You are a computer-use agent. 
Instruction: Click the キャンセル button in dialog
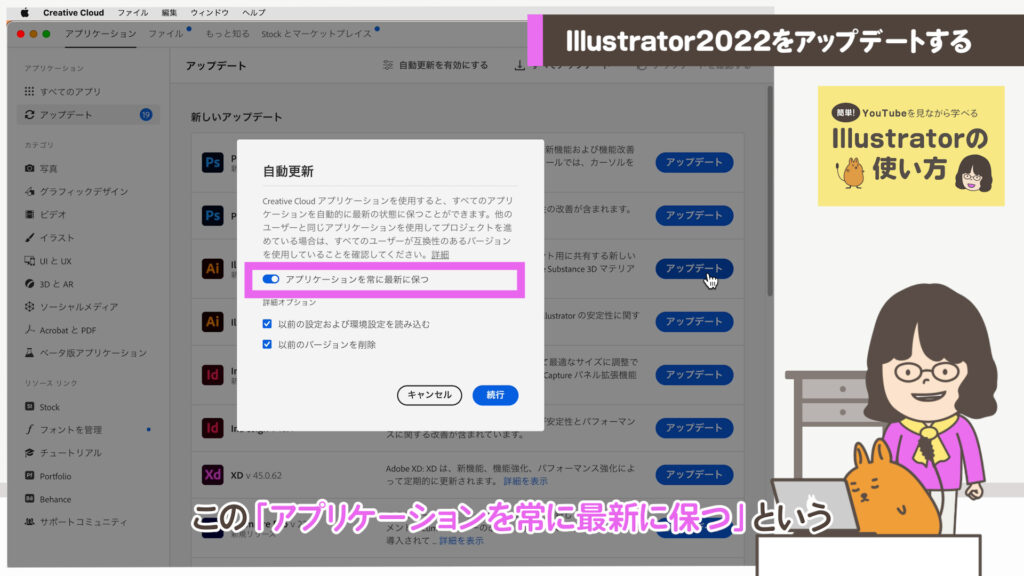click(x=429, y=395)
